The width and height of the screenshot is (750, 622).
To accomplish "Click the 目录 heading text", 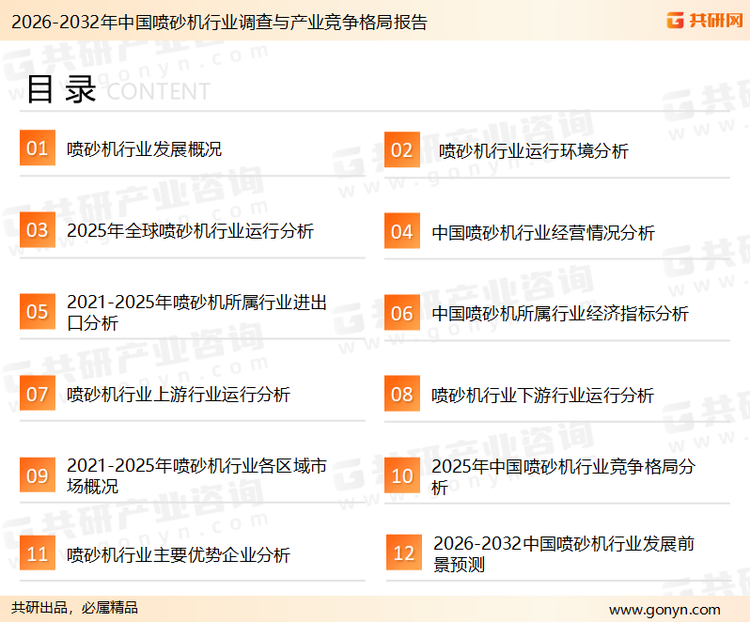I will coord(60,90).
